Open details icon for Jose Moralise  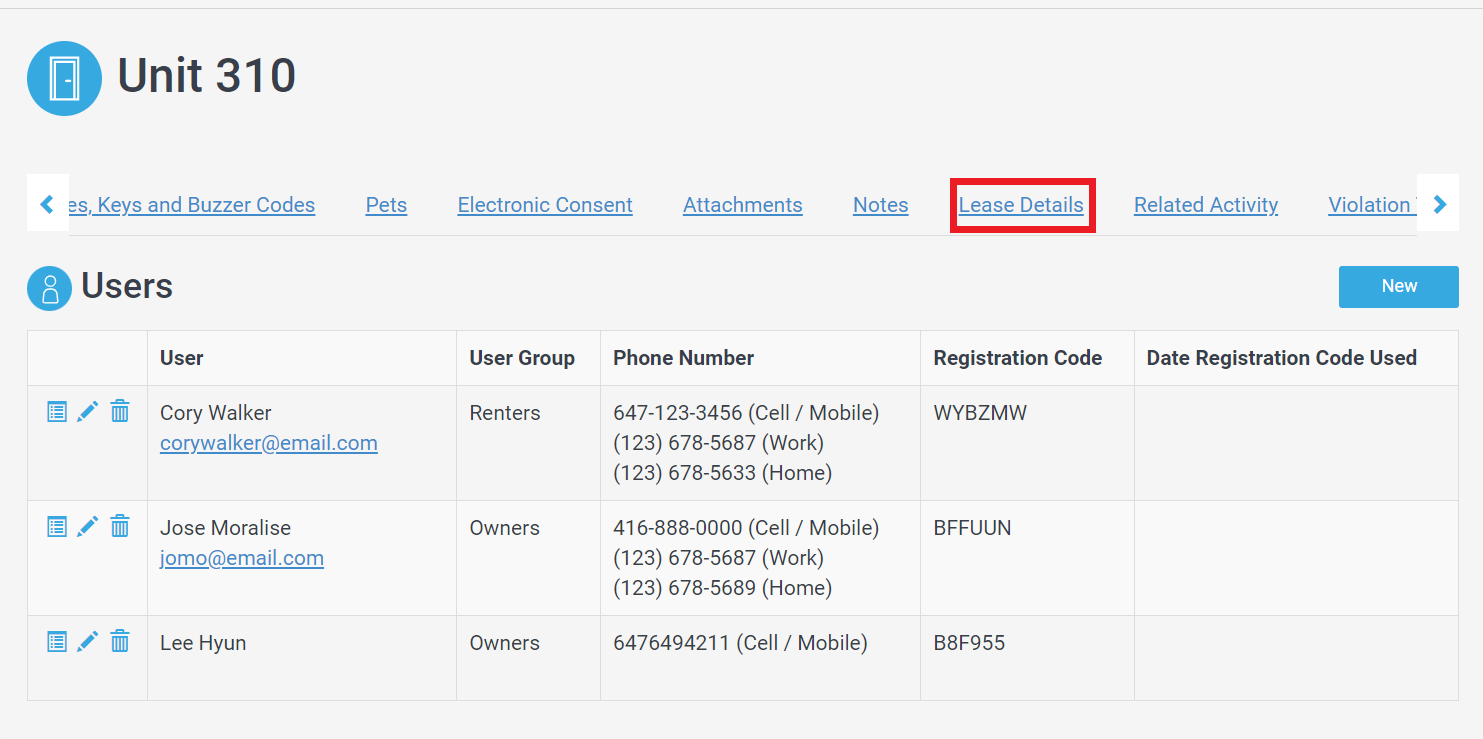click(57, 526)
